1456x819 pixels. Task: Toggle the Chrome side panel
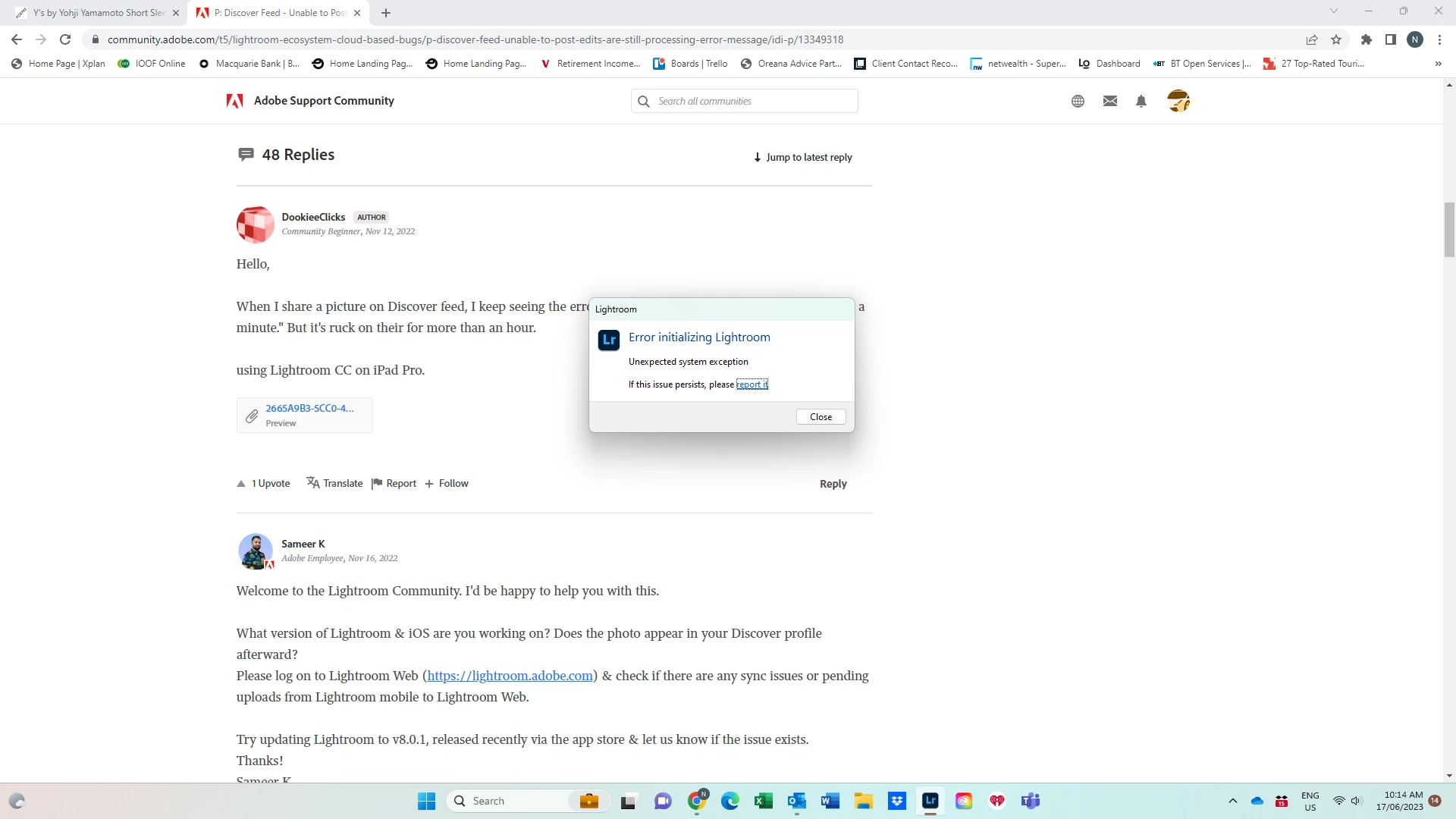click(x=1390, y=39)
